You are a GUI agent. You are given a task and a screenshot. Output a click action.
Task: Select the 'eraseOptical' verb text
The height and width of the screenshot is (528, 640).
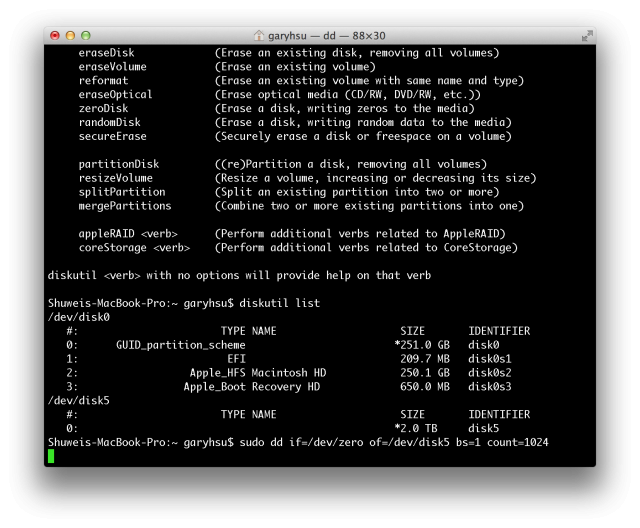coord(116,94)
